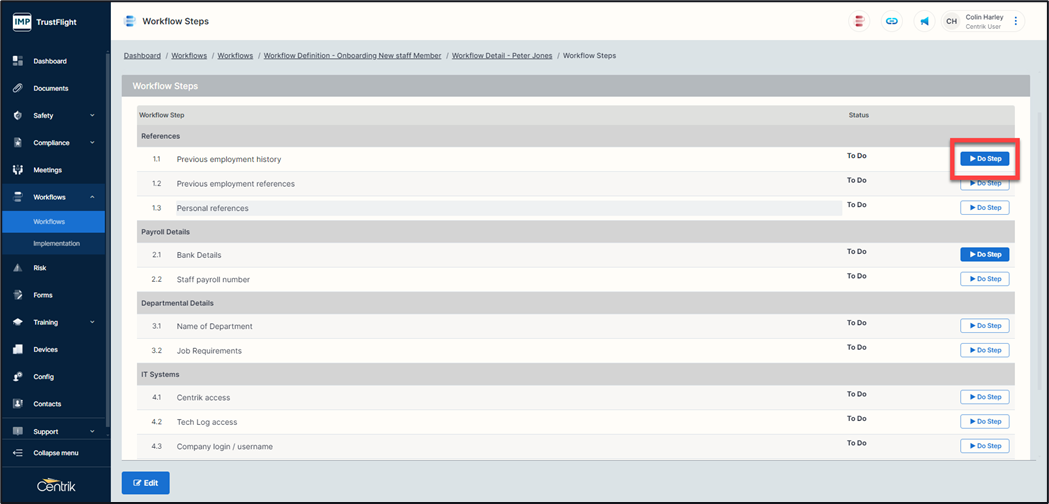Viewport: 1049px width, 504px height.
Task: Do Step for Bank Details
Action: 985,254
